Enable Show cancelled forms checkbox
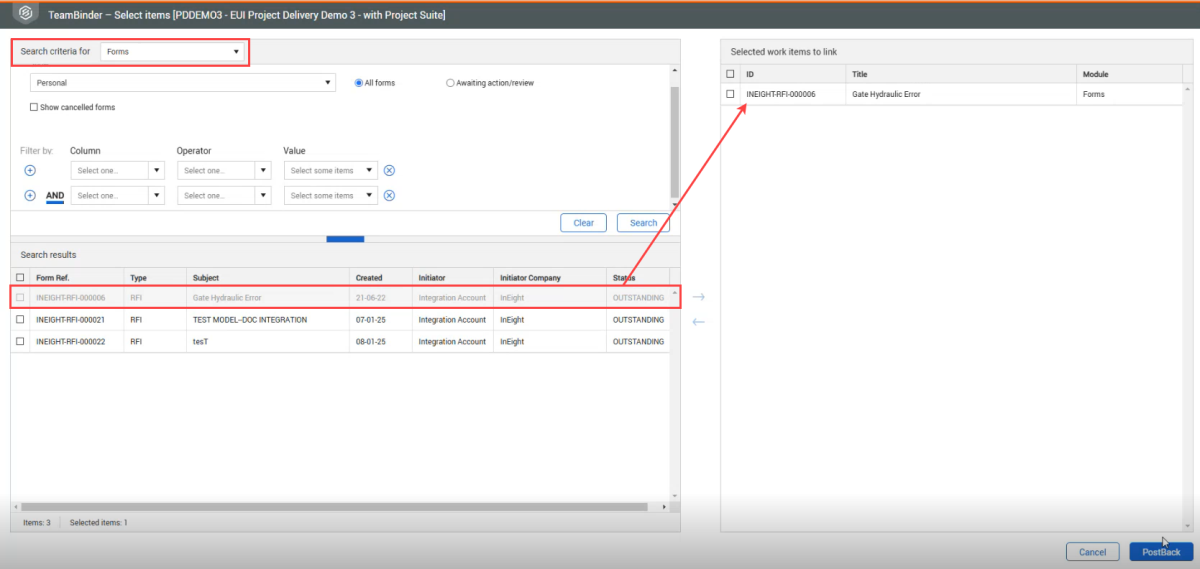1200x569 pixels. click(x=34, y=107)
